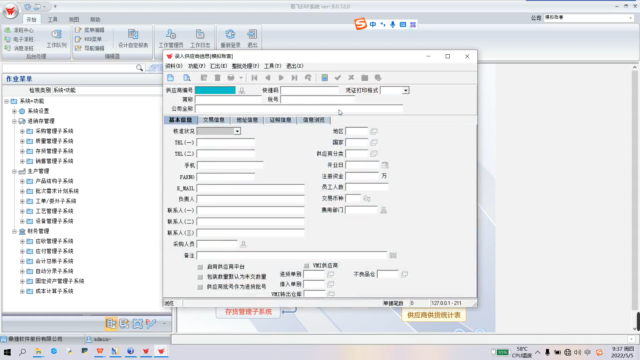Collapse the 进销存管理 tree node

[14, 121]
